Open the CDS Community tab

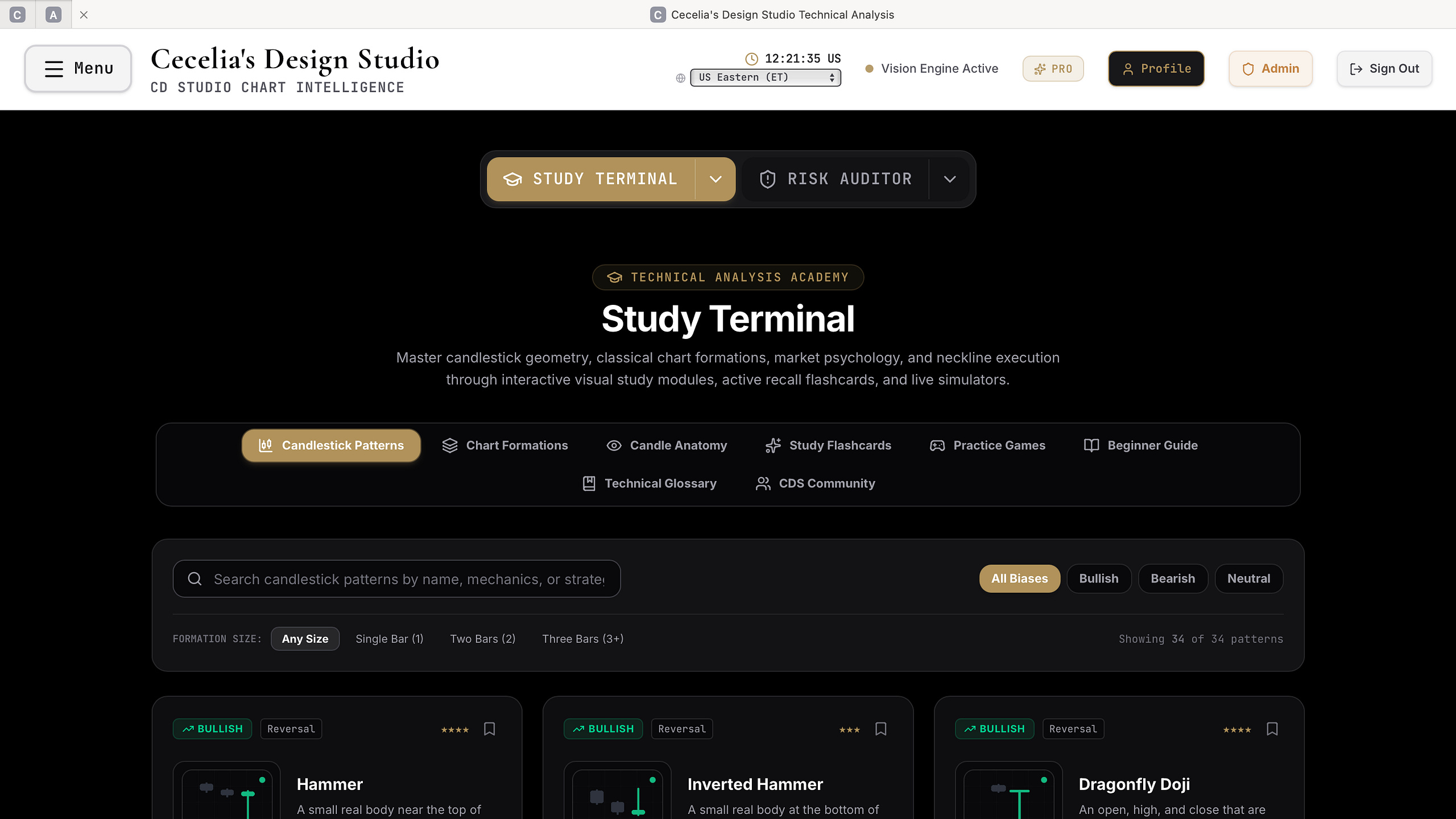816,483
